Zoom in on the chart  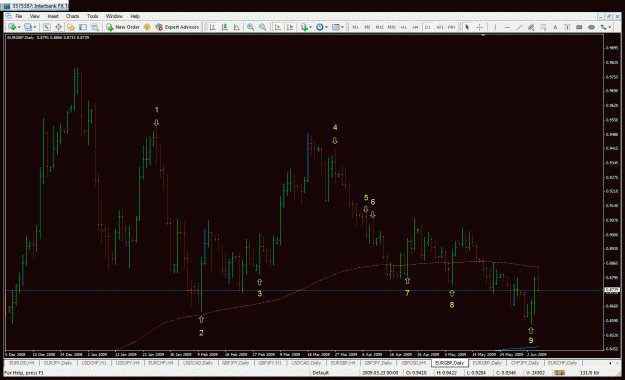click(x=250, y=27)
